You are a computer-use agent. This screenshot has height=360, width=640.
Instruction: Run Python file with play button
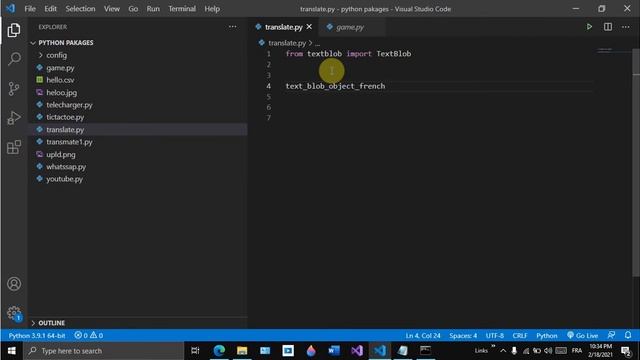pos(589,27)
